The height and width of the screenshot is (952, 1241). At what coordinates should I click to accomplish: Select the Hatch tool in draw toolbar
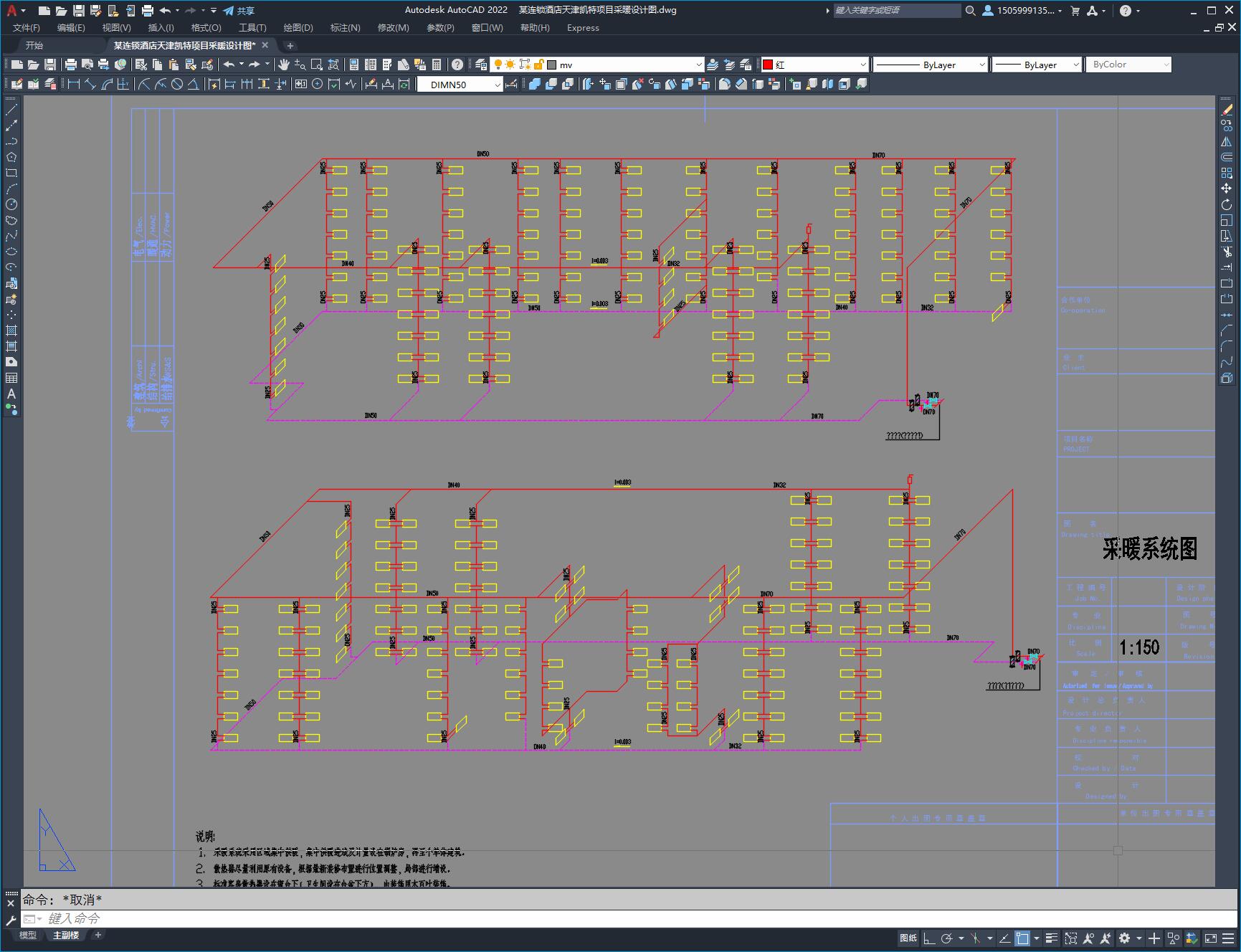point(11,330)
